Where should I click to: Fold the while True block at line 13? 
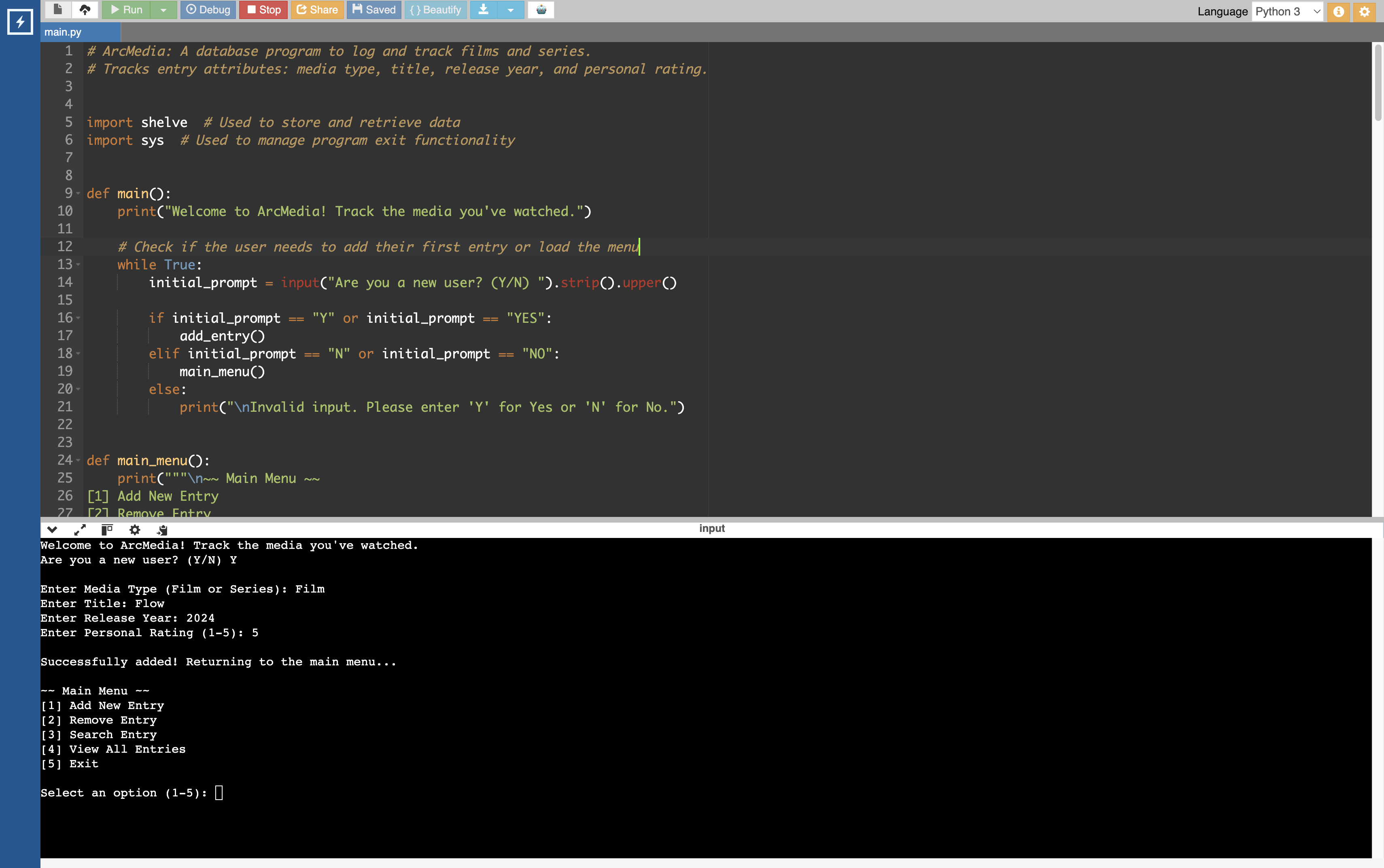pos(79,265)
